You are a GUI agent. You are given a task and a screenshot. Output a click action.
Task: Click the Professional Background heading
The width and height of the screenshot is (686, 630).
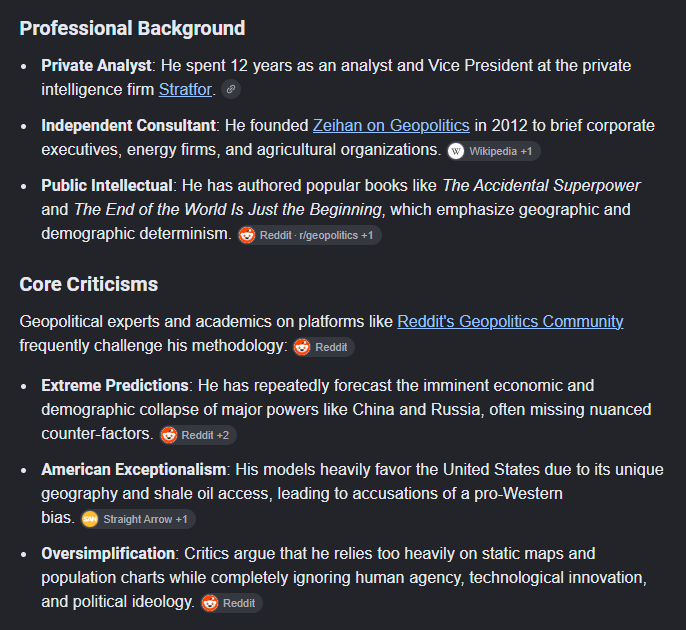coord(132,28)
